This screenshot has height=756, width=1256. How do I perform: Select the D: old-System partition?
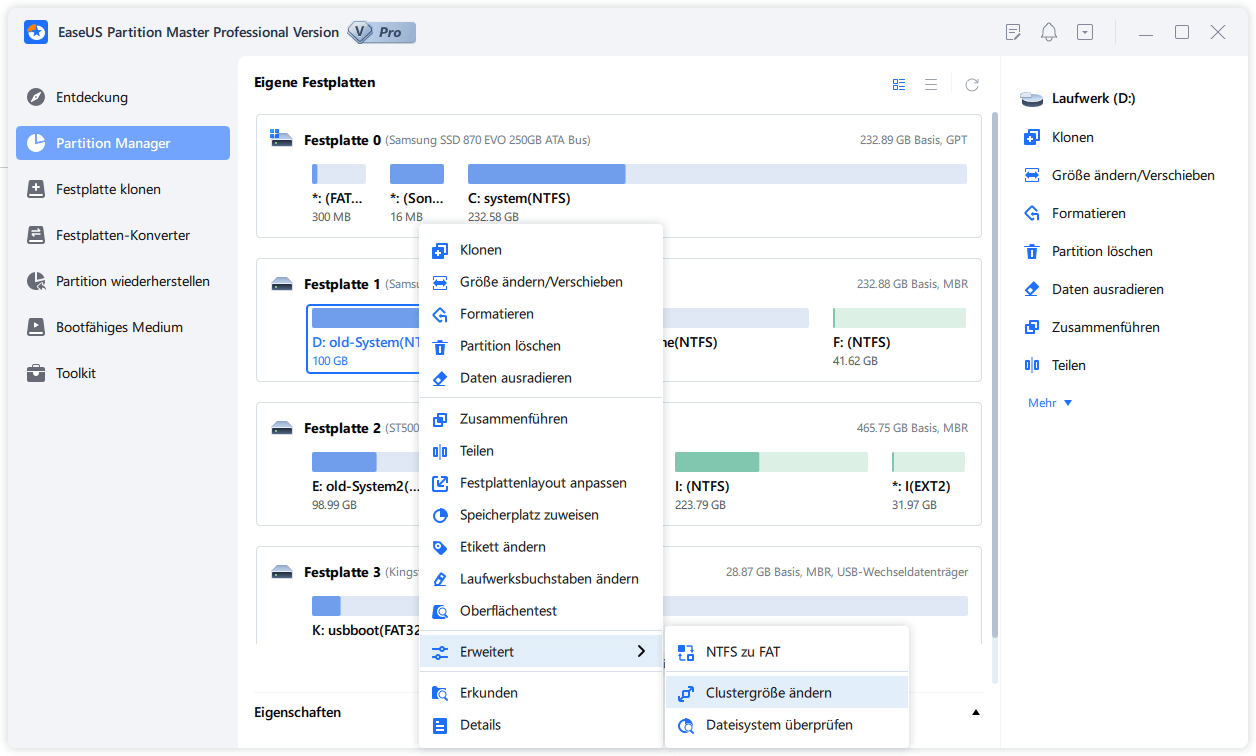(364, 338)
